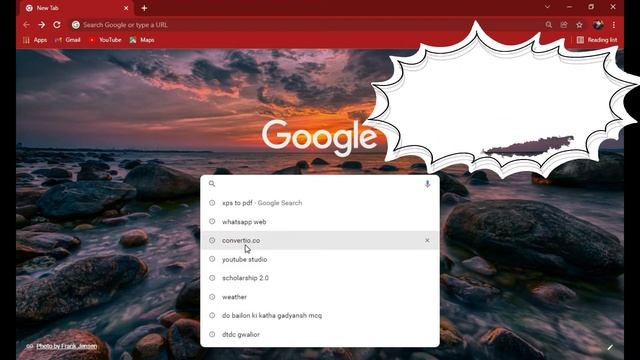Click the Google logo

(x=319, y=138)
